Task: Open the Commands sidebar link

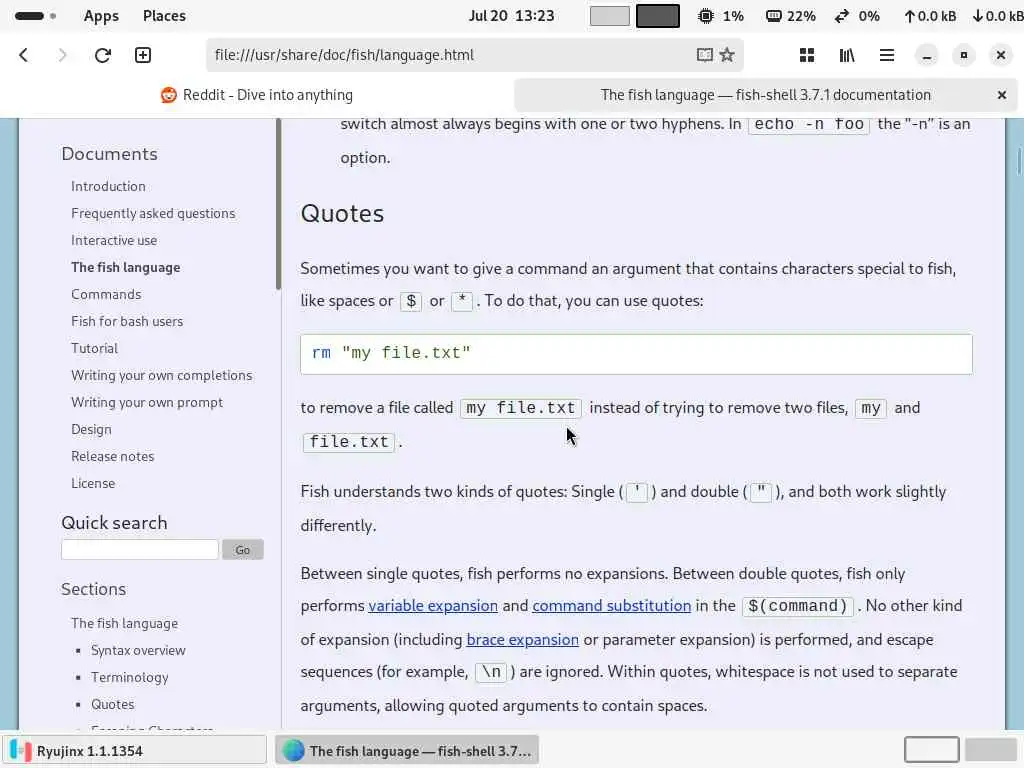Action: (x=106, y=295)
